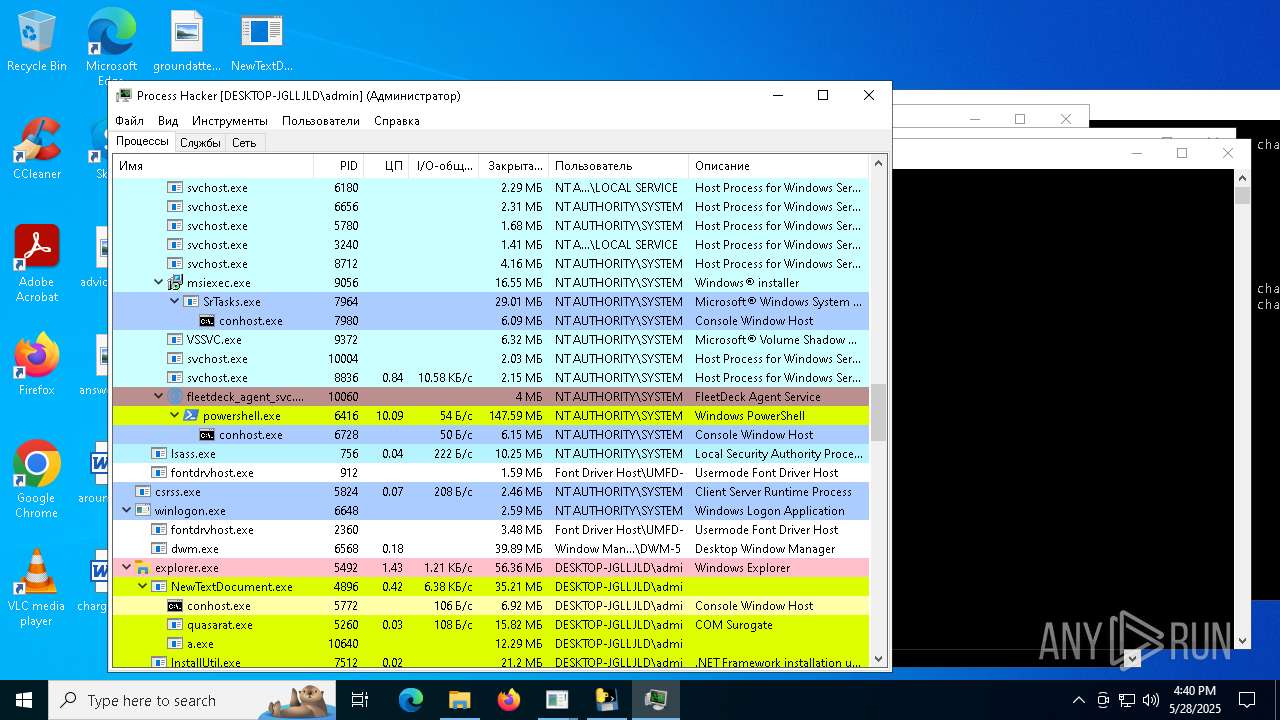Click the msiexec.exe installer icon
The height and width of the screenshot is (720, 1280).
[175, 283]
